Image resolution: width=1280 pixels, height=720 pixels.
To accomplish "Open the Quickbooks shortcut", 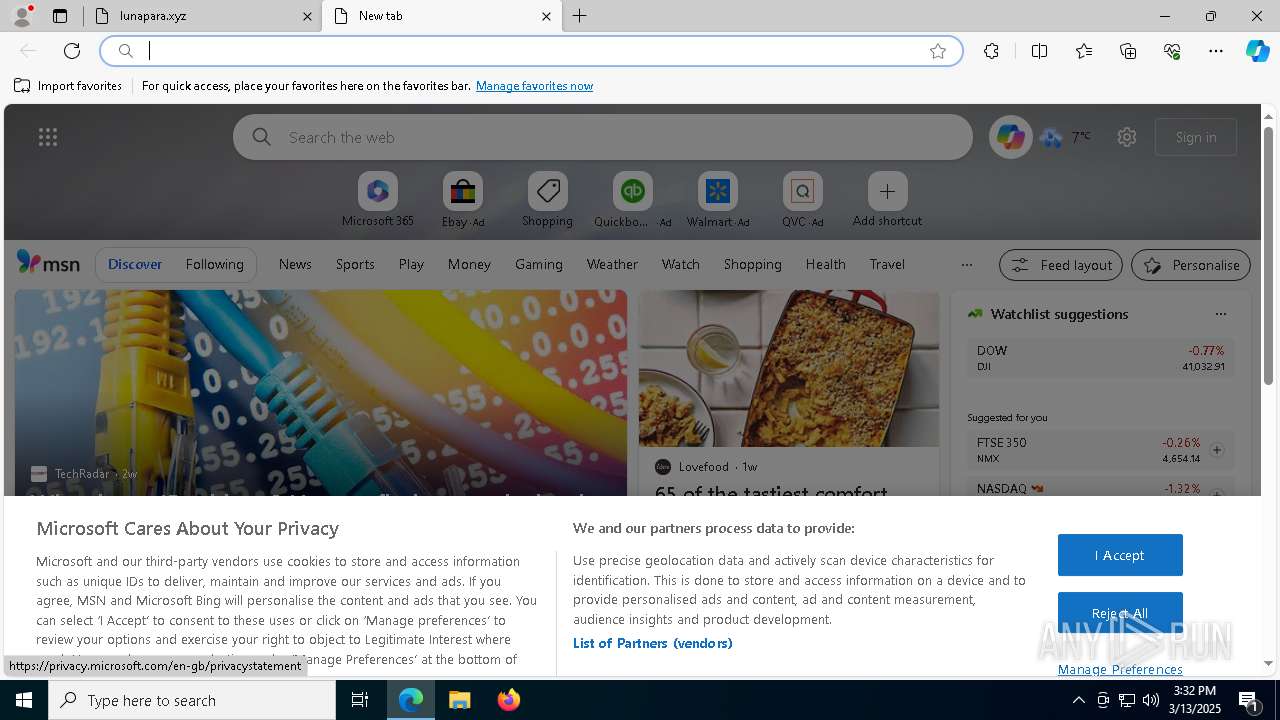I will click(632, 200).
